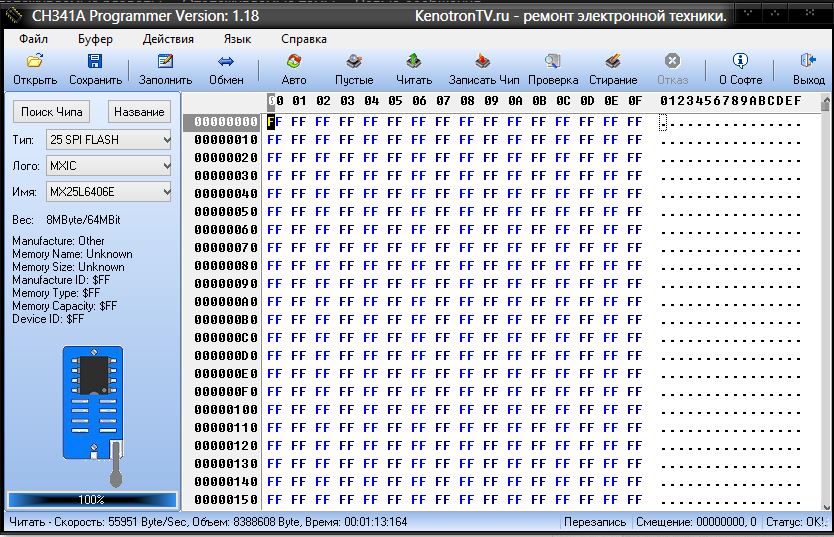Click the Открыть (Open) folder icon
This screenshot has height=537, width=834.
click(35, 62)
